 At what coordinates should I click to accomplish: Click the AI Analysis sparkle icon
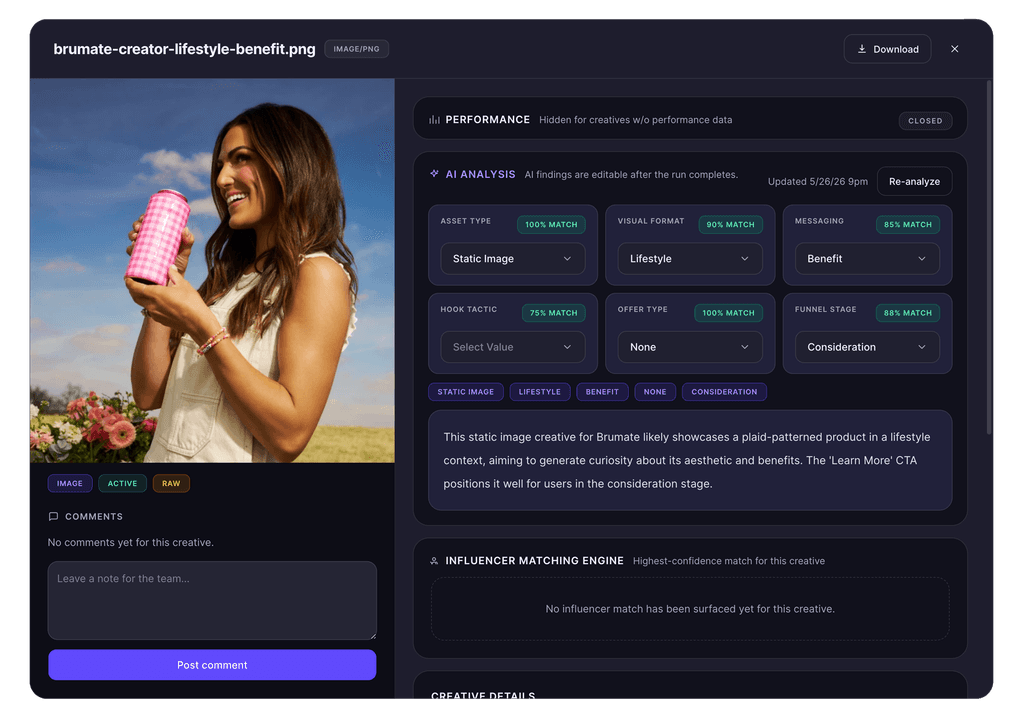pyautogui.click(x=434, y=174)
